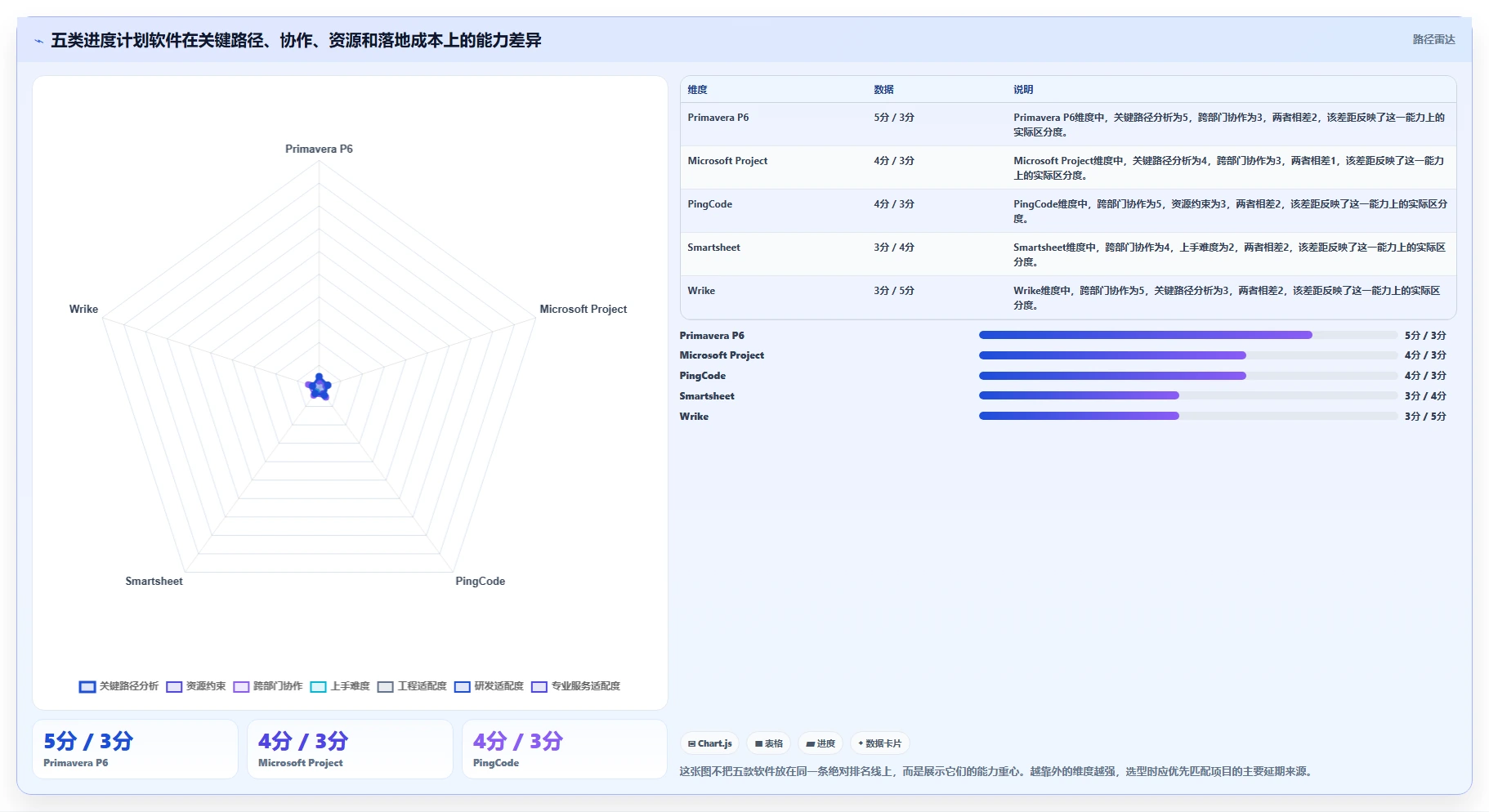Open the Microsoft Project data card
This screenshot has height=812, width=1489.
pyautogui.click(x=350, y=749)
